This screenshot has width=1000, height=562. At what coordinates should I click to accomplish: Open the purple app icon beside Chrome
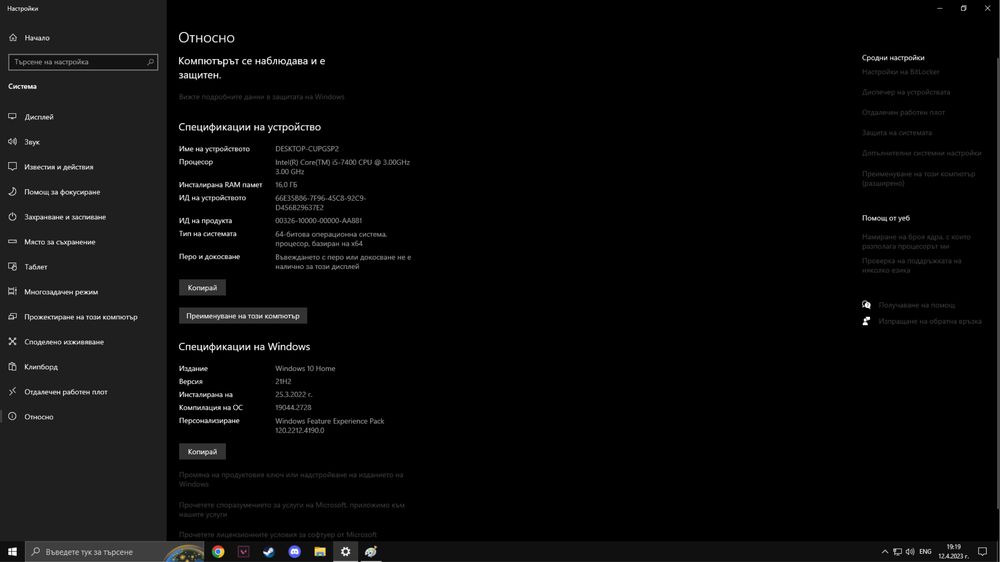244,552
